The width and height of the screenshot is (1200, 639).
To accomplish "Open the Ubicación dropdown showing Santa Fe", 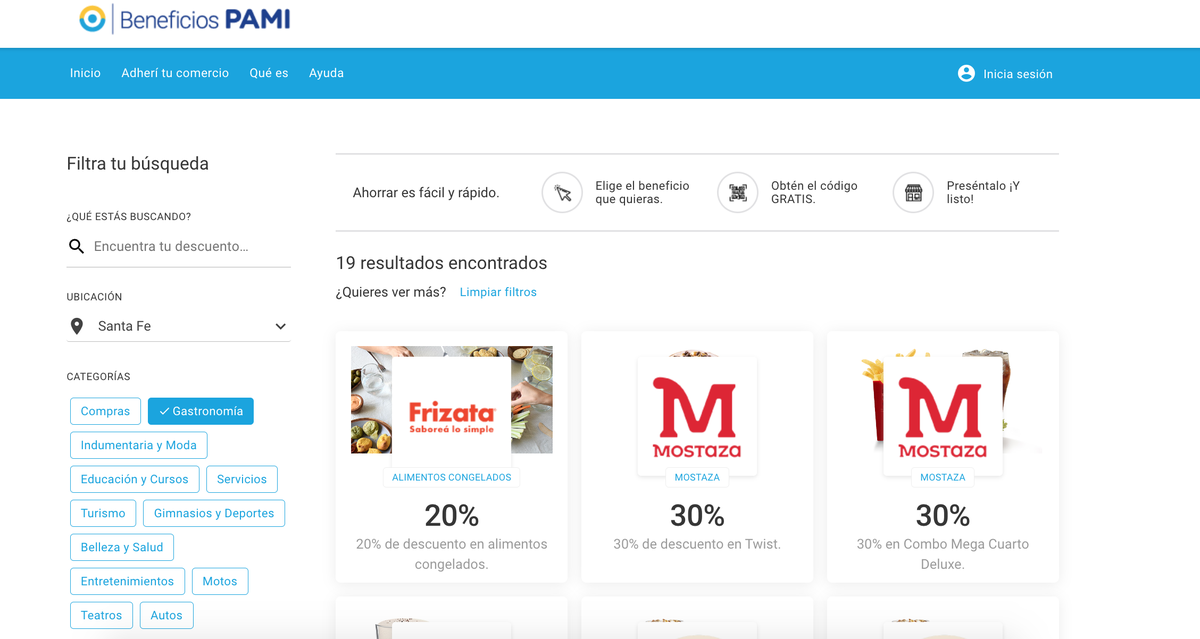I will click(178, 325).
